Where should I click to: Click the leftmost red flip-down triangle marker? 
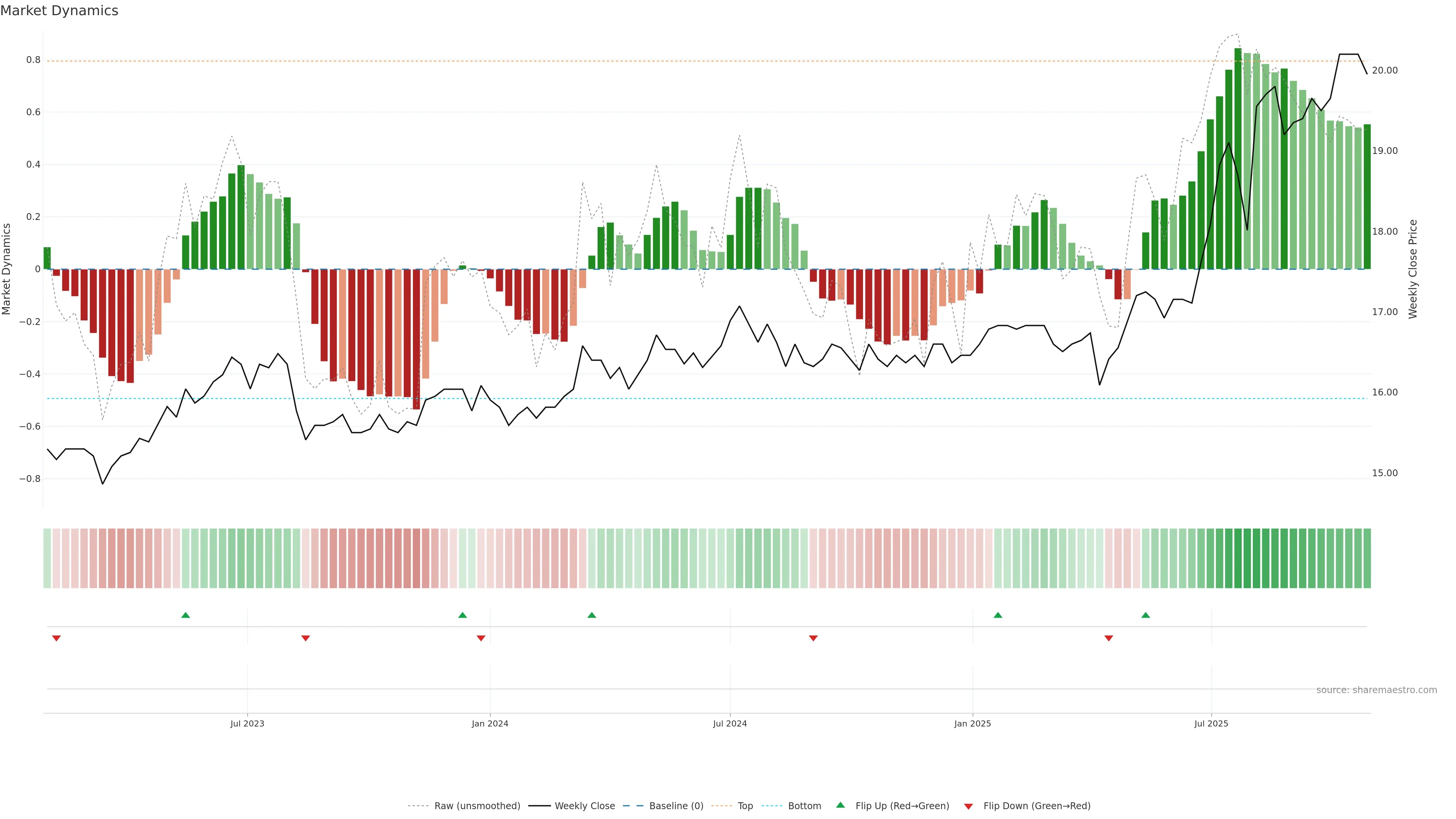(56, 638)
